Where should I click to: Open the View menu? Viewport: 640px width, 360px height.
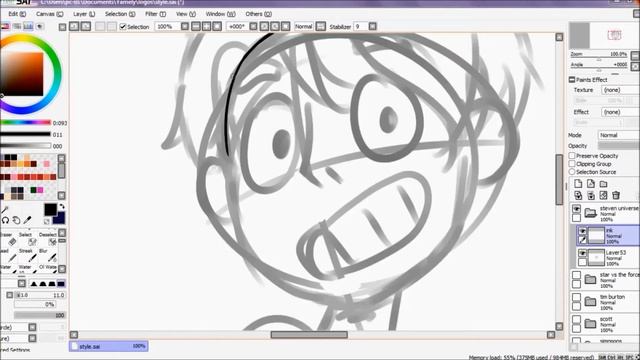(186, 14)
